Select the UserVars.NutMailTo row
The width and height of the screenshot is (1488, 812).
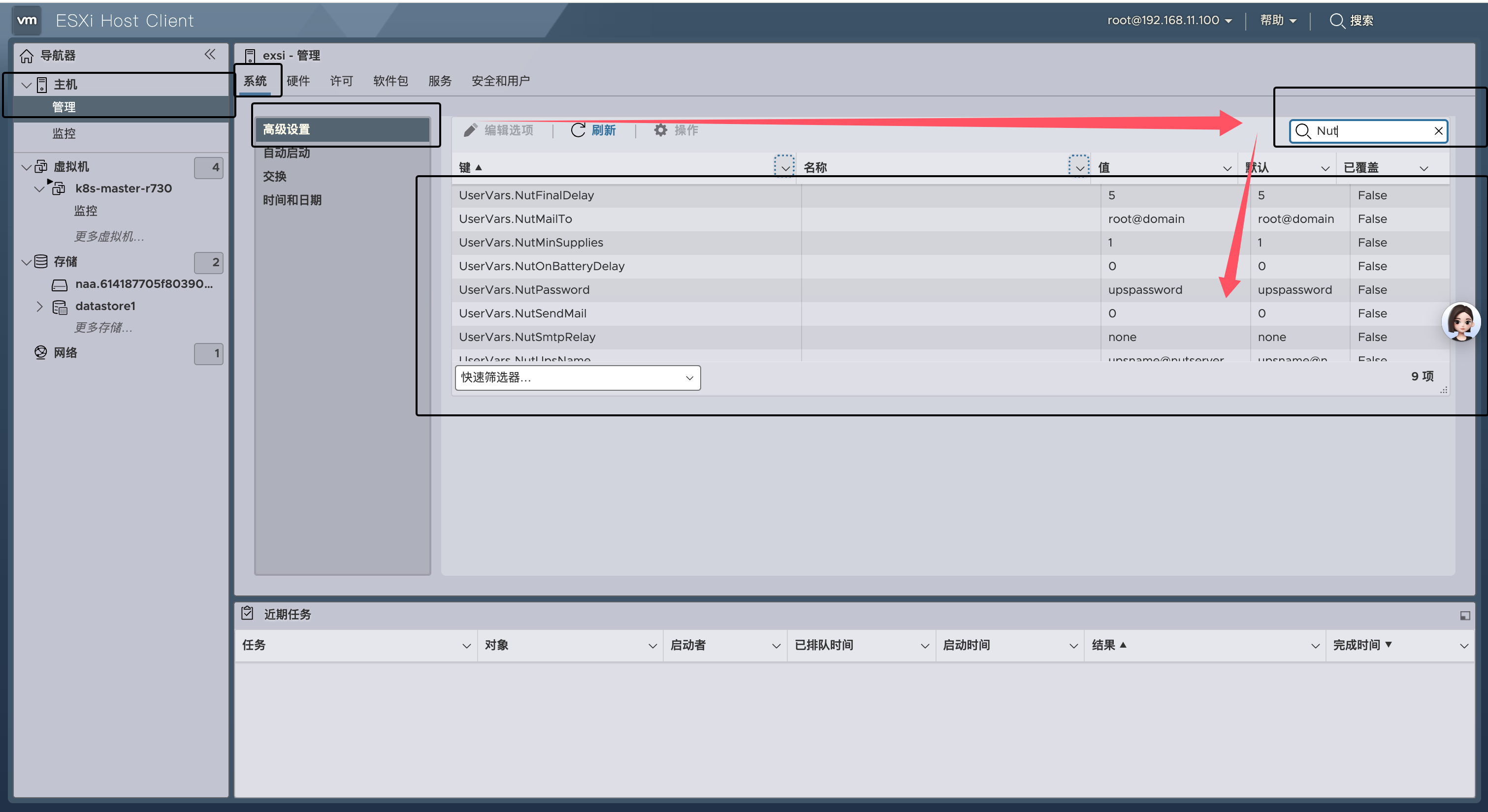pos(950,219)
